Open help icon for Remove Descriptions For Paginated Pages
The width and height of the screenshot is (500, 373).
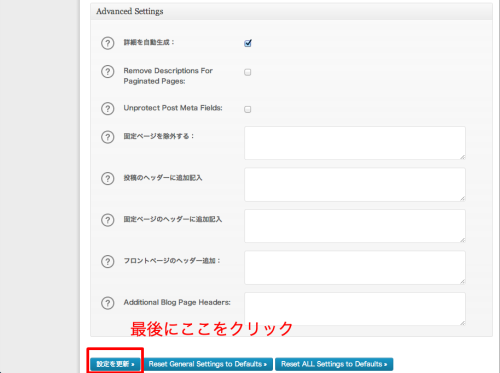[107, 72]
